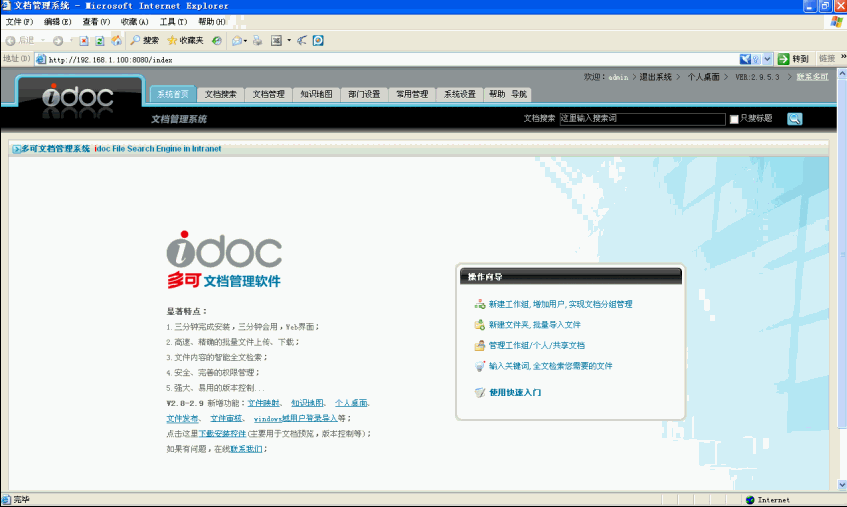The image size is (847, 507).
Task: Click the 个人桌面 link in feature list
Action: (x=351, y=403)
